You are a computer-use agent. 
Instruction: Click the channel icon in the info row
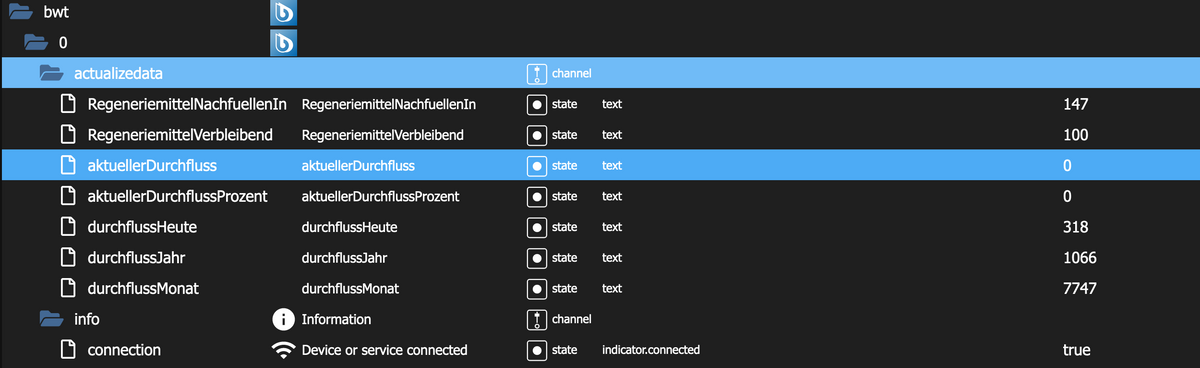pos(537,319)
